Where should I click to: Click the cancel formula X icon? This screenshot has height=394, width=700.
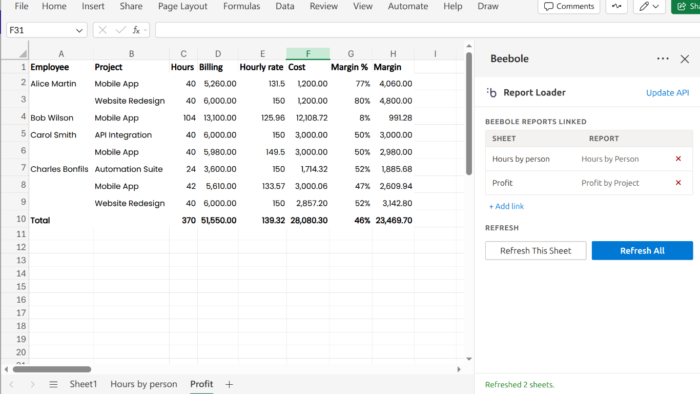coord(103,30)
